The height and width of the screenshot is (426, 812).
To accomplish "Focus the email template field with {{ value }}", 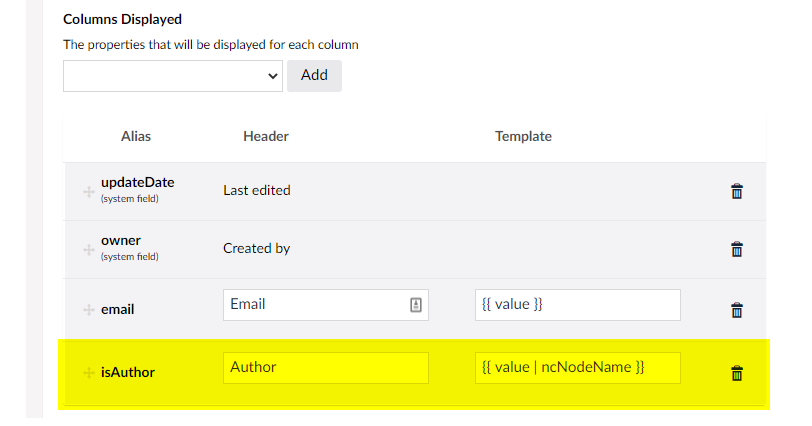I will [x=578, y=305].
